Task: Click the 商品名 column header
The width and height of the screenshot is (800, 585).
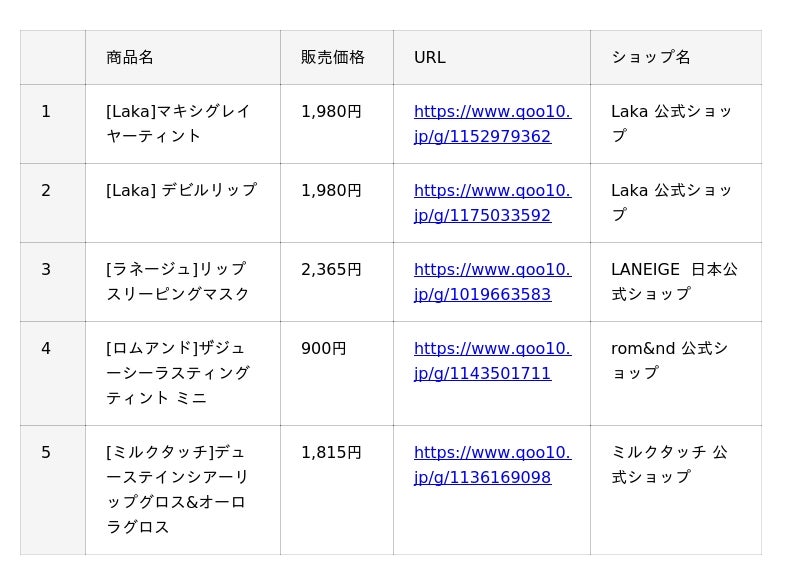Action: click(130, 58)
